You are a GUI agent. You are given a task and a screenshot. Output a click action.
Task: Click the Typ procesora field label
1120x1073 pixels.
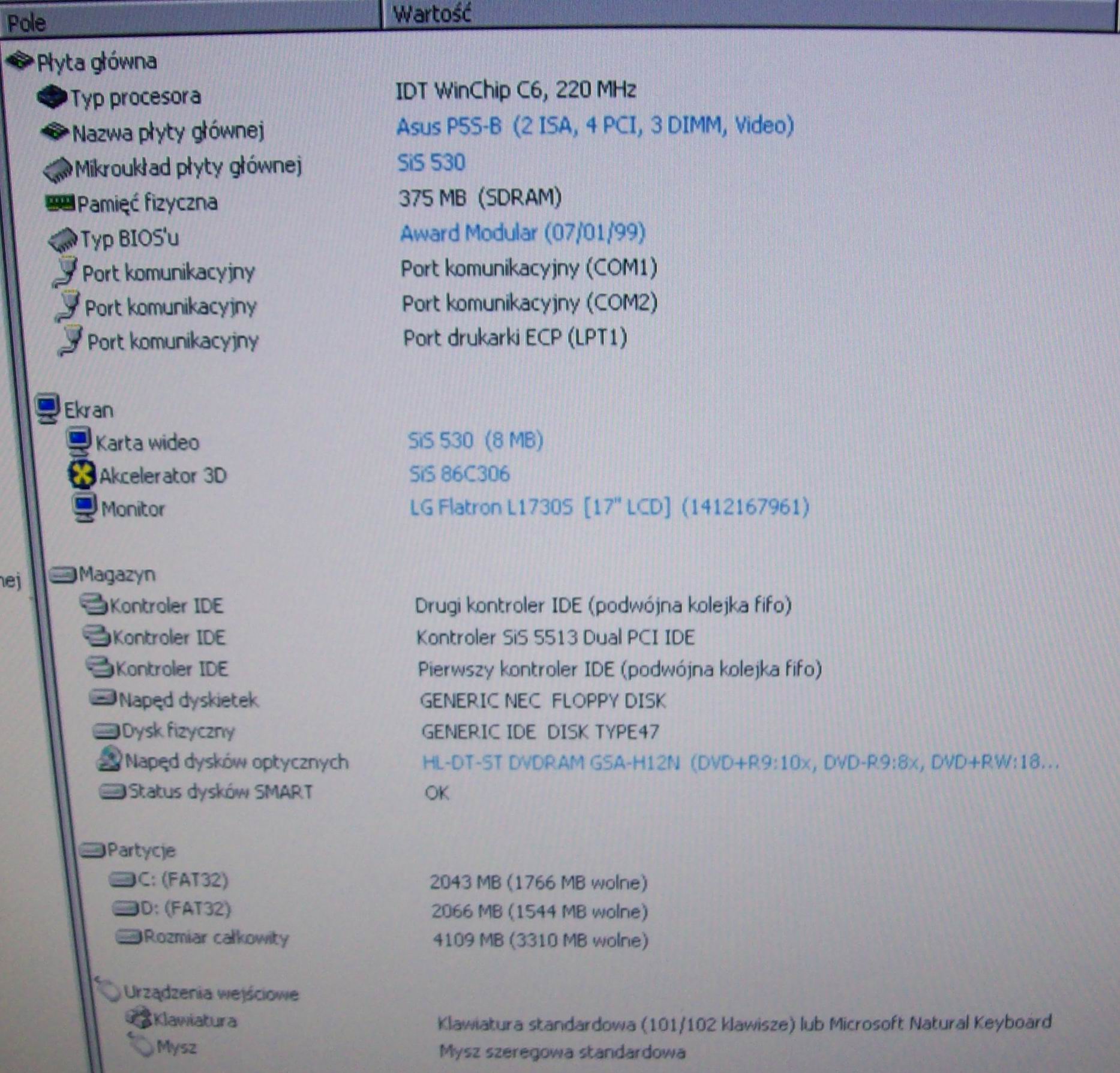(136, 97)
